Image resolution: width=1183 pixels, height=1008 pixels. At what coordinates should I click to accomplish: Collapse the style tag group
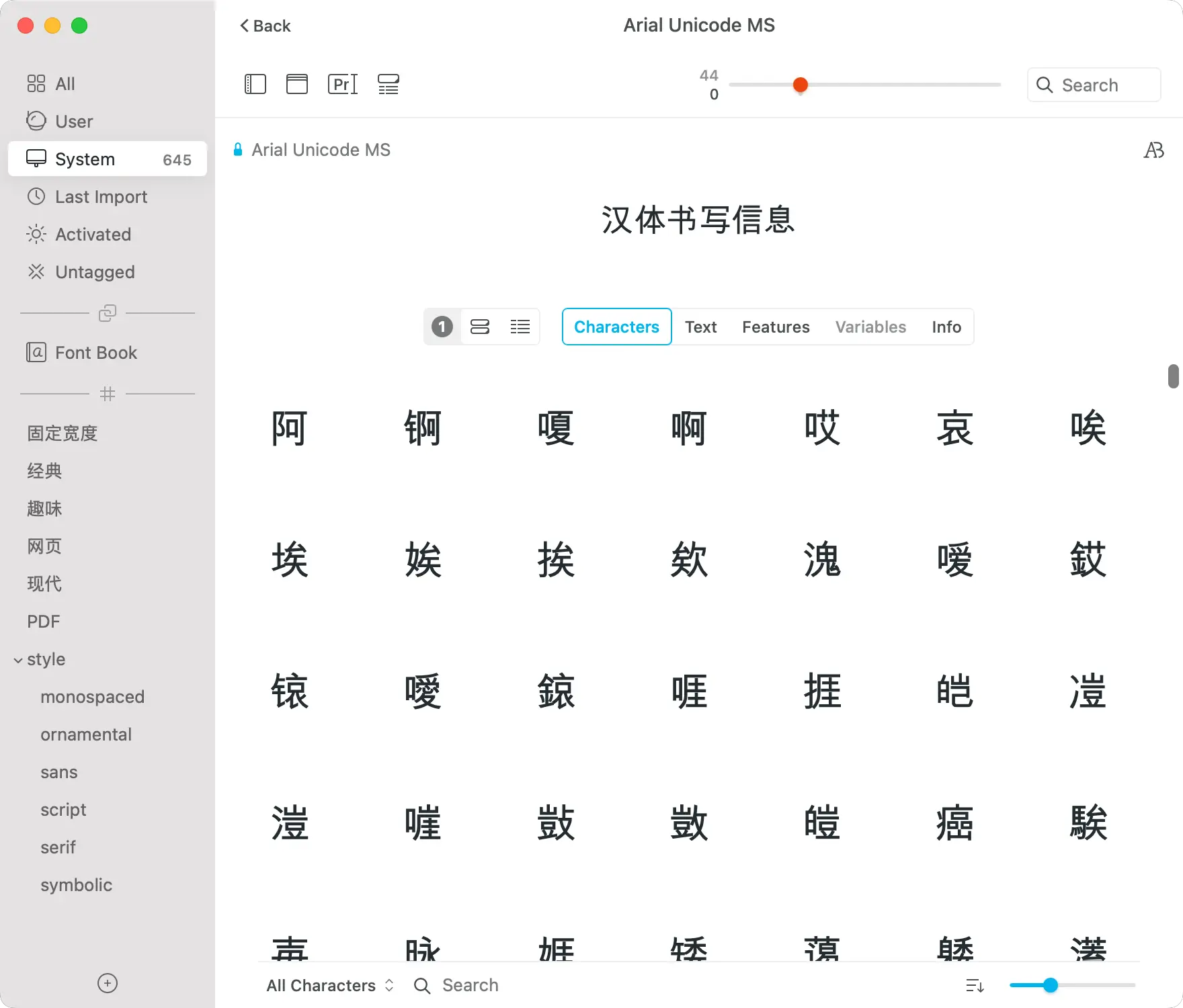coord(18,660)
